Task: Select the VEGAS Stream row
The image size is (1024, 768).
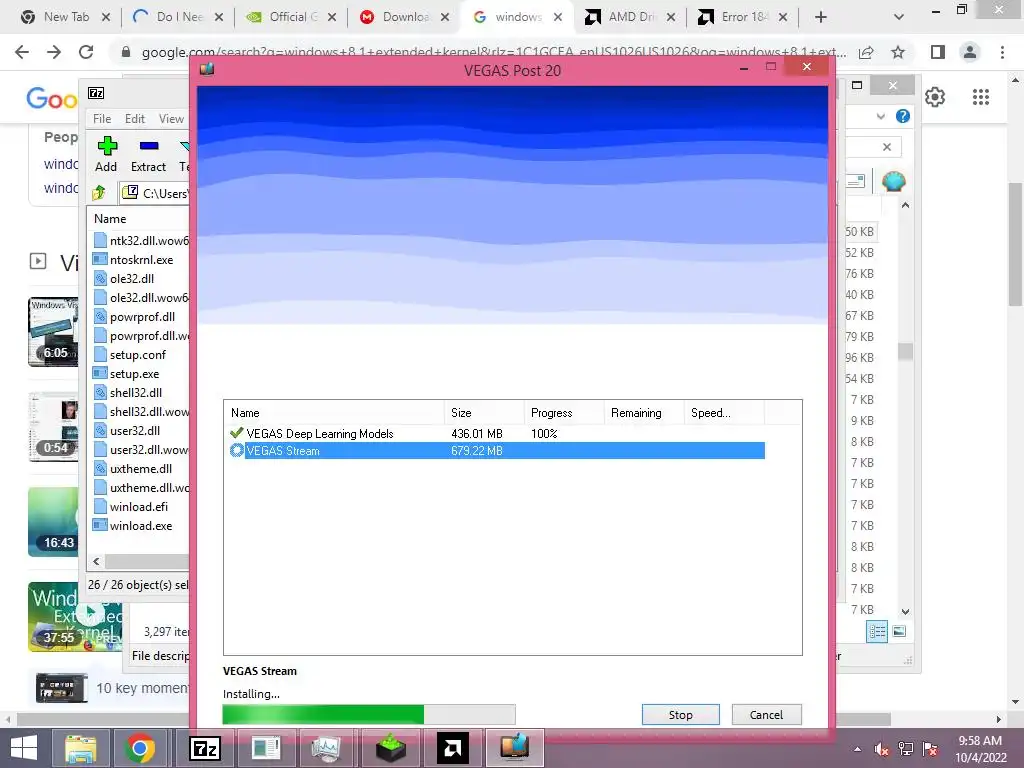Action: [496, 451]
